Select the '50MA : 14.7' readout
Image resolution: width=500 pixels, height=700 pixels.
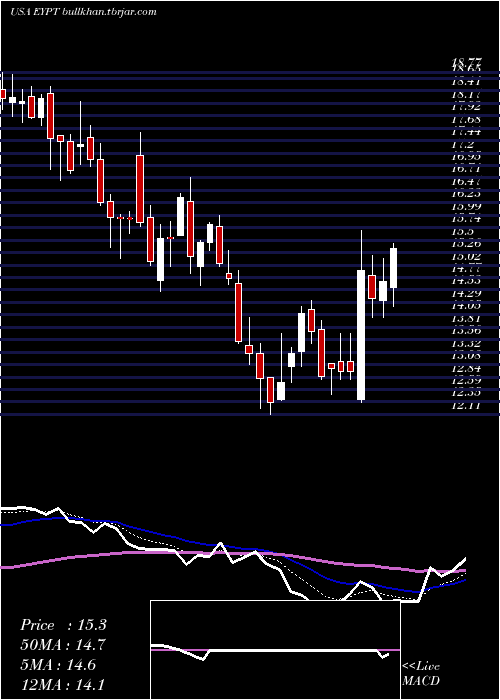point(63,645)
